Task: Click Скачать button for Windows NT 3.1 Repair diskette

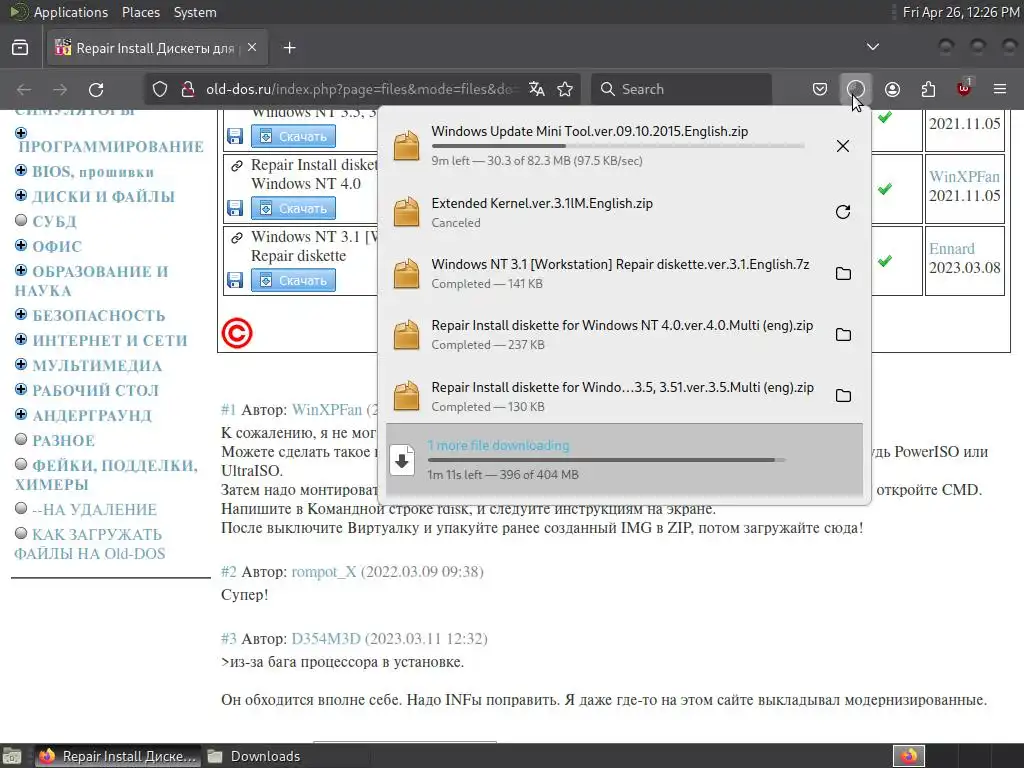Action: pyautogui.click(x=293, y=280)
